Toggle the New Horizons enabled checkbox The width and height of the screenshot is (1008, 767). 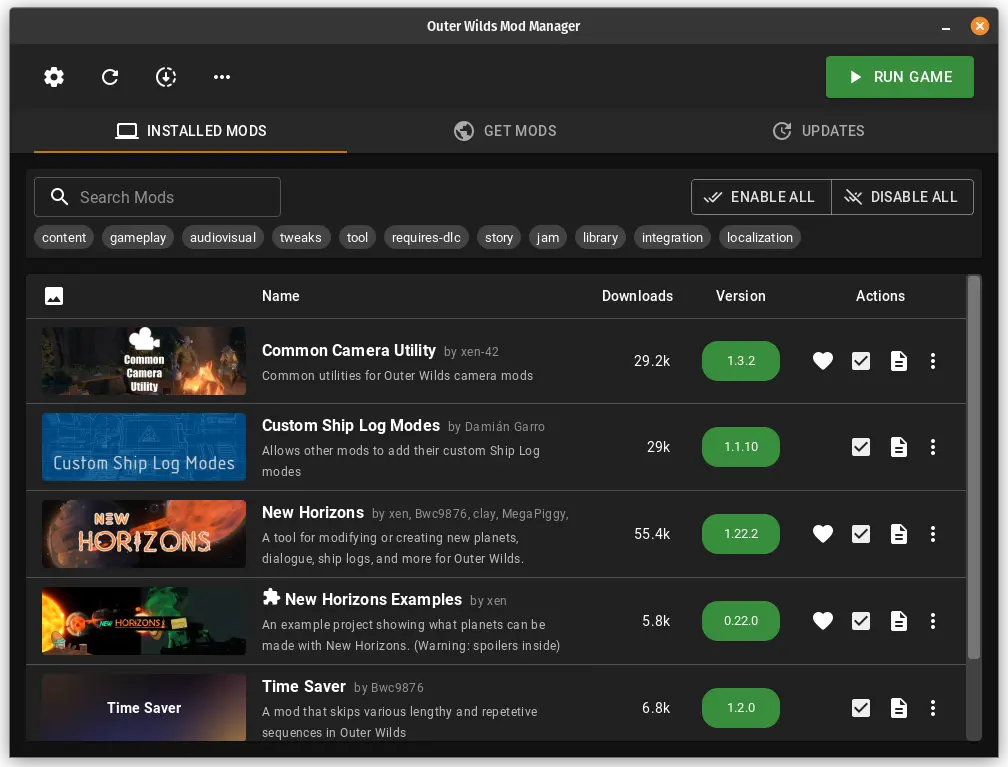click(861, 534)
